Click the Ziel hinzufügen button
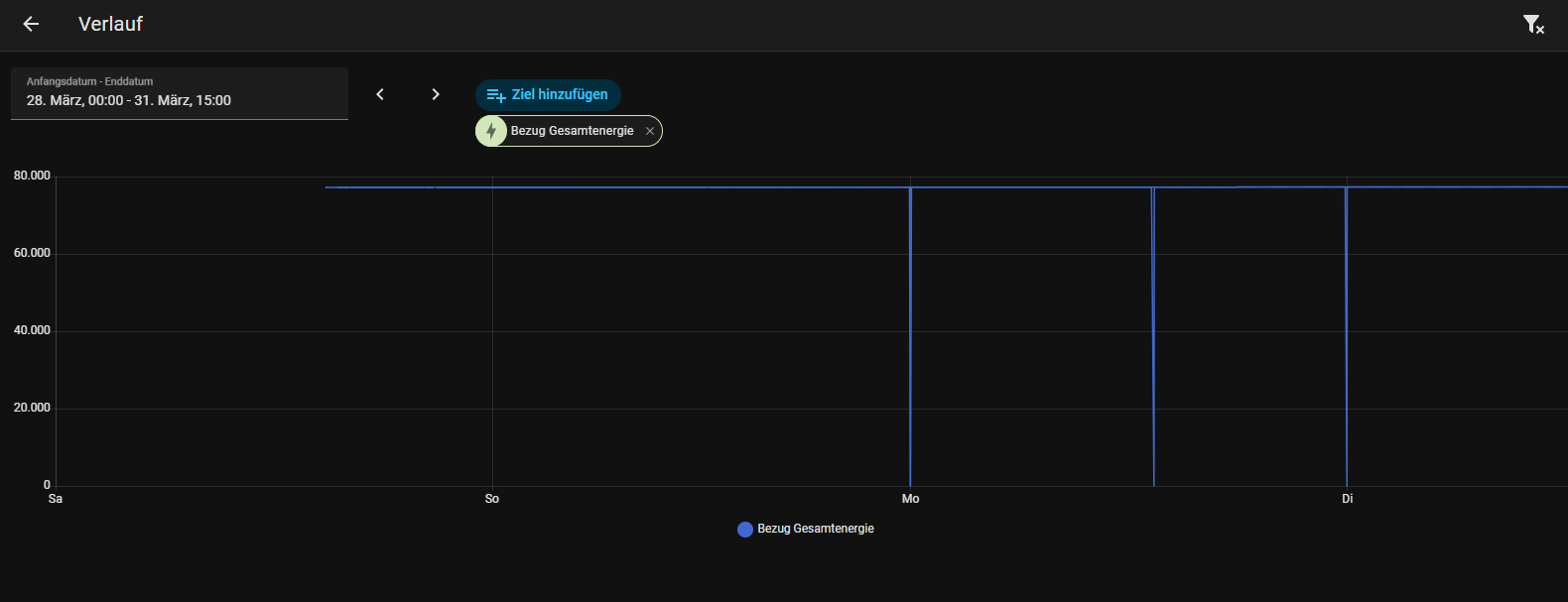 click(548, 94)
